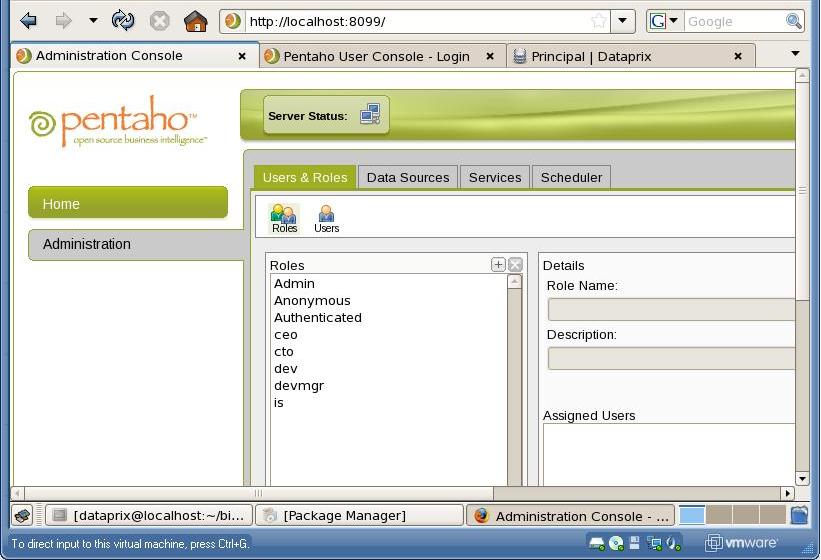Click the browser Back arrow
821x560 pixels.
click(x=28, y=21)
